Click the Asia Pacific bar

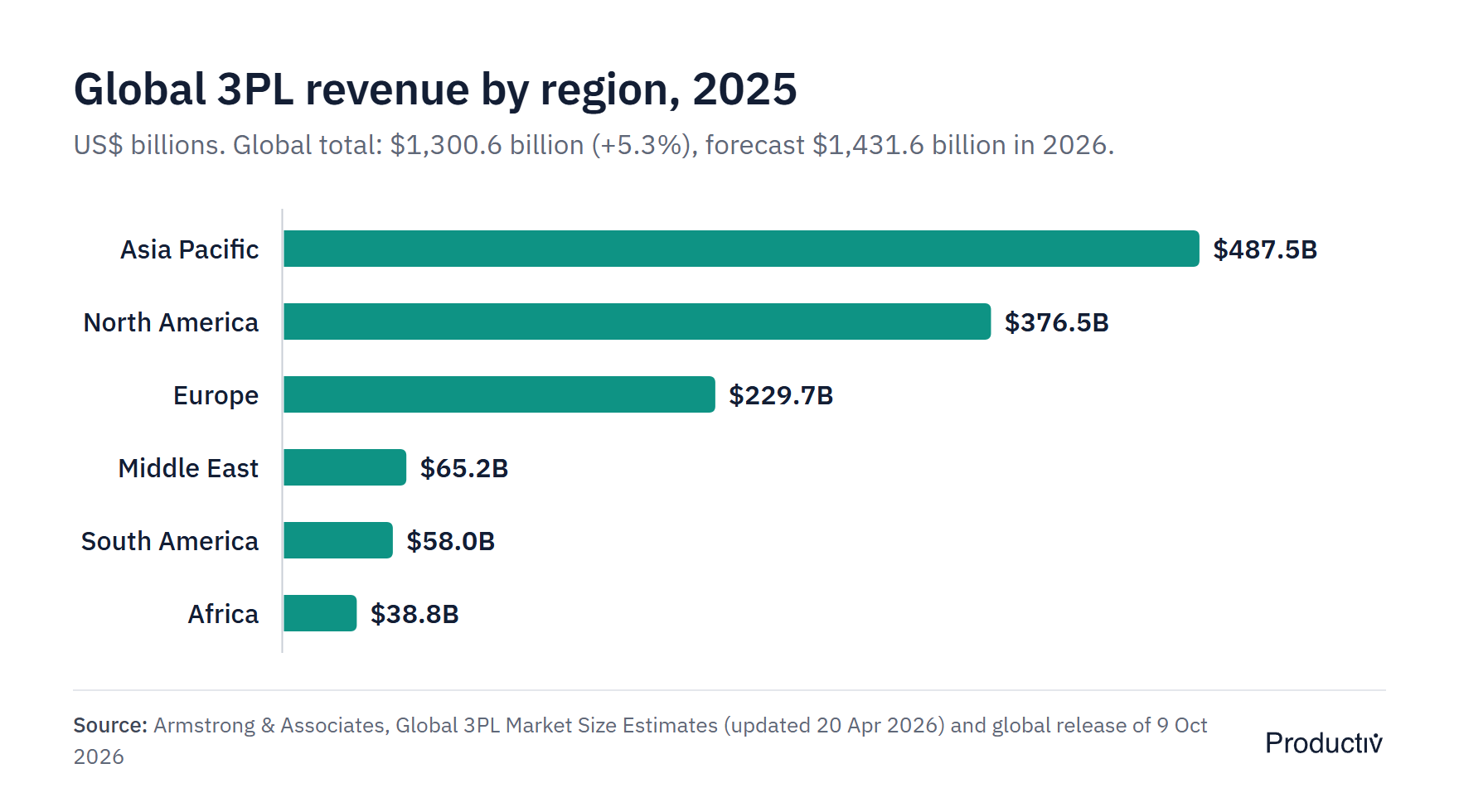(741, 249)
